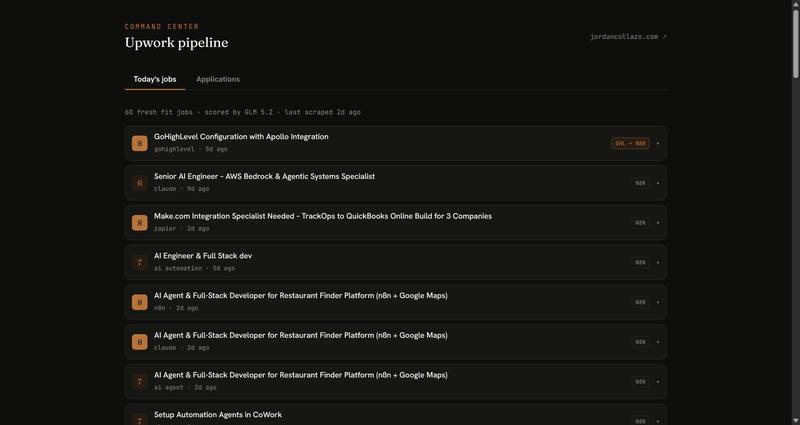Click the score badge of the Make.com Integration Specialist job
Viewport: 800px width, 425px height.
139,223
